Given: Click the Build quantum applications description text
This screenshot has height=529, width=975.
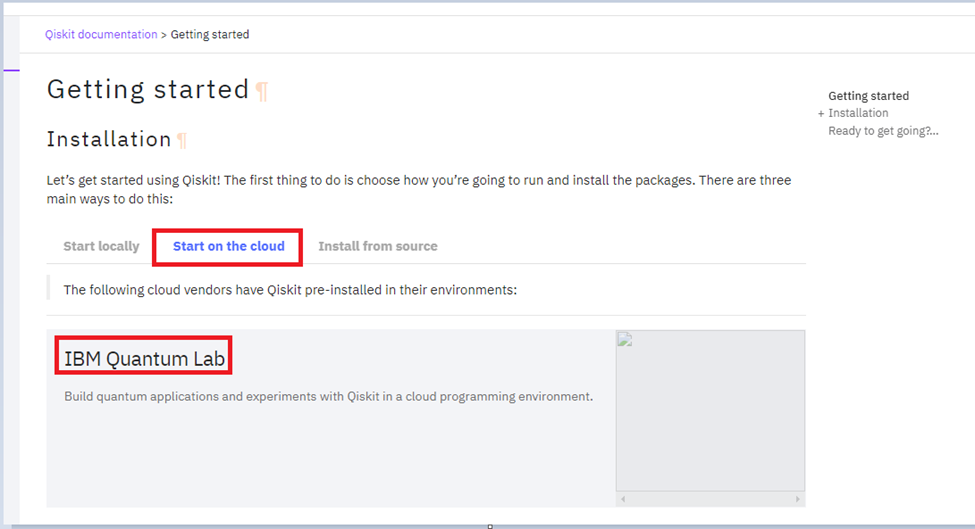Looking at the screenshot, I should 328,397.
